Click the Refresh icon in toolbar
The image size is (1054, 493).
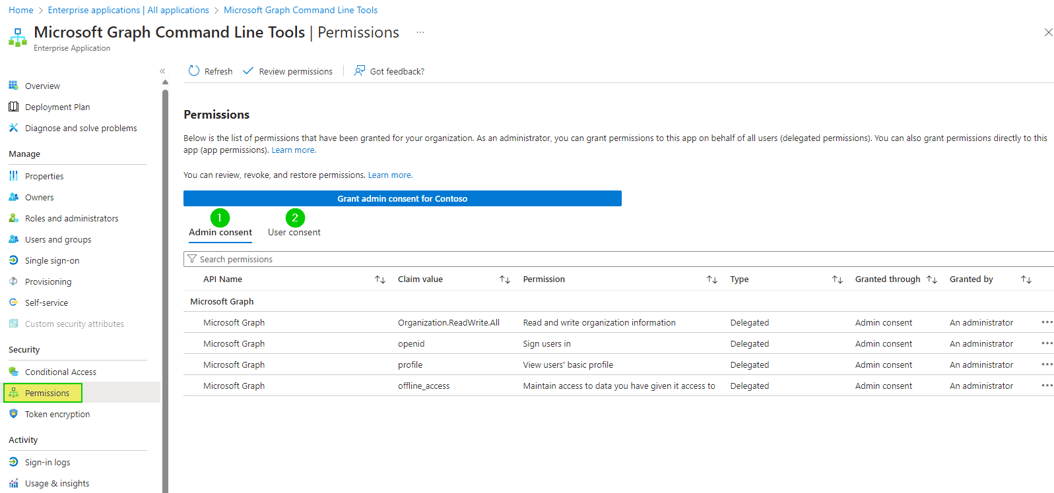[194, 71]
